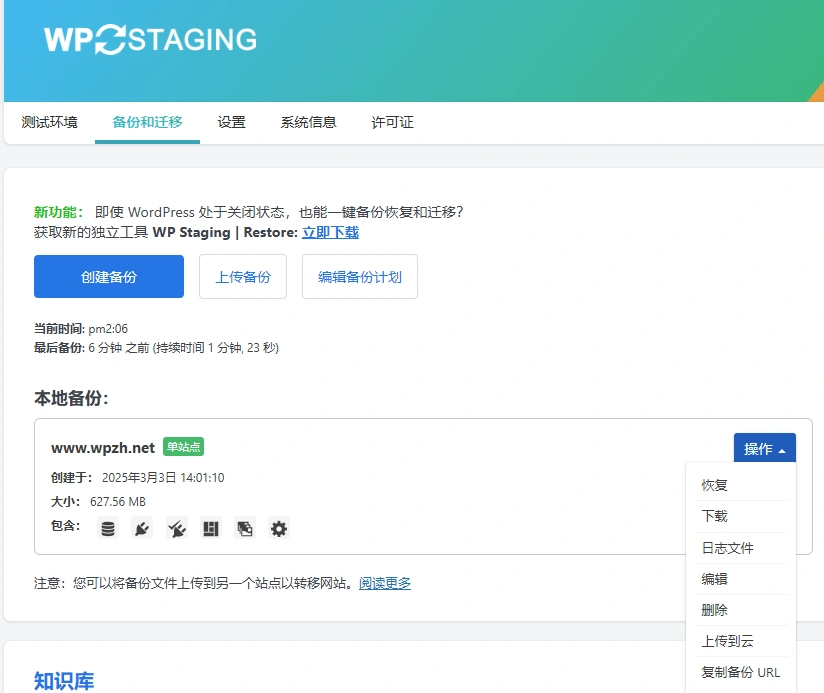Click the must-use plugins checkmark plug icon
The width and height of the screenshot is (824, 693).
[177, 529]
